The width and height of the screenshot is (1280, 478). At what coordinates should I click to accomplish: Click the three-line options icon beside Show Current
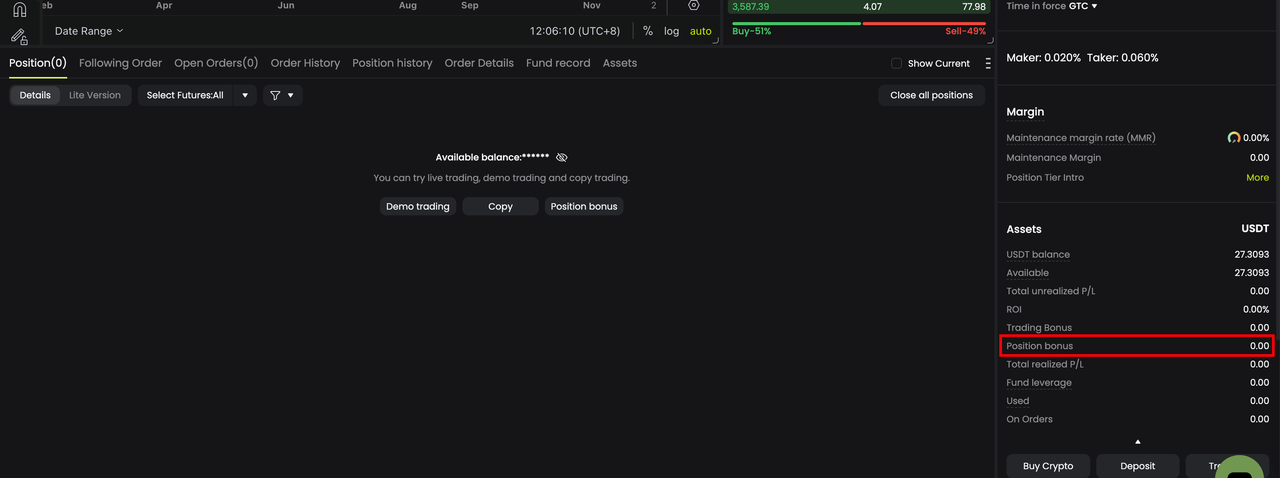(x=988, y=63)
